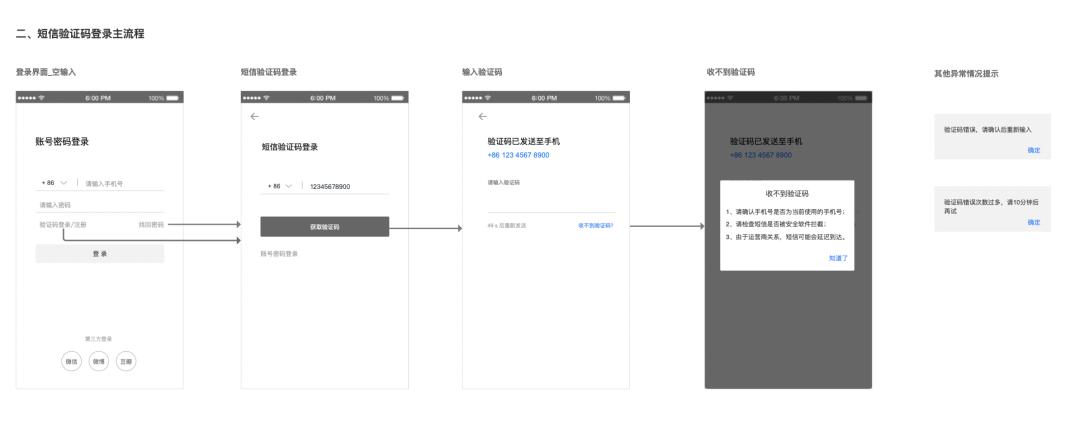Click the 第三方登录 label
This screenshot has height=428, width=1080.
pos(98,339)
